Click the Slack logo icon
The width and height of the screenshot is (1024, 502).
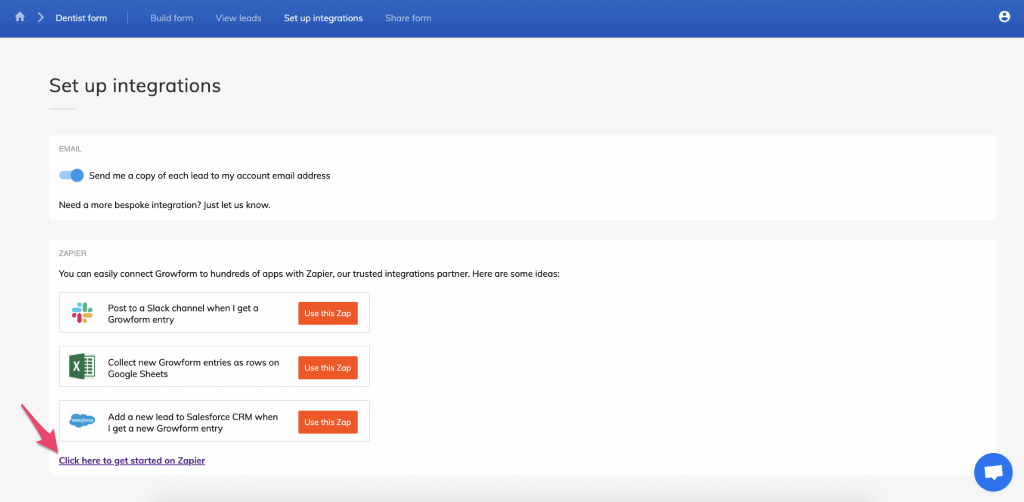pyautogui.click(x=82, y=313)
